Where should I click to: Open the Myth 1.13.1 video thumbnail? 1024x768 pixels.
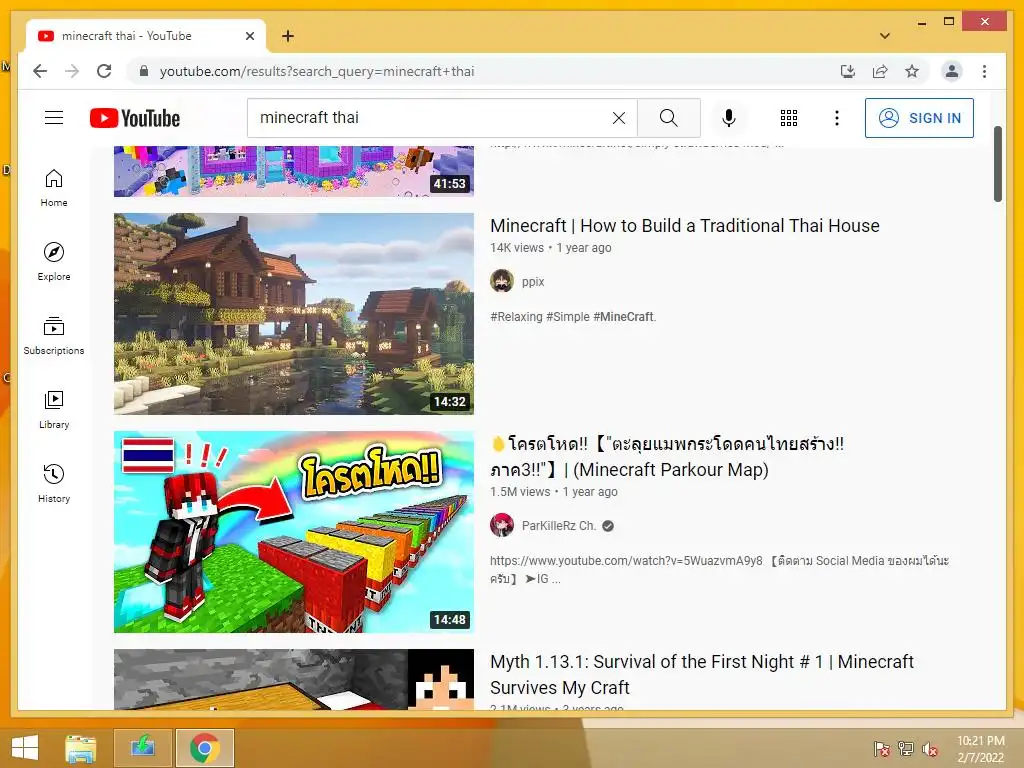coord(294,679)
